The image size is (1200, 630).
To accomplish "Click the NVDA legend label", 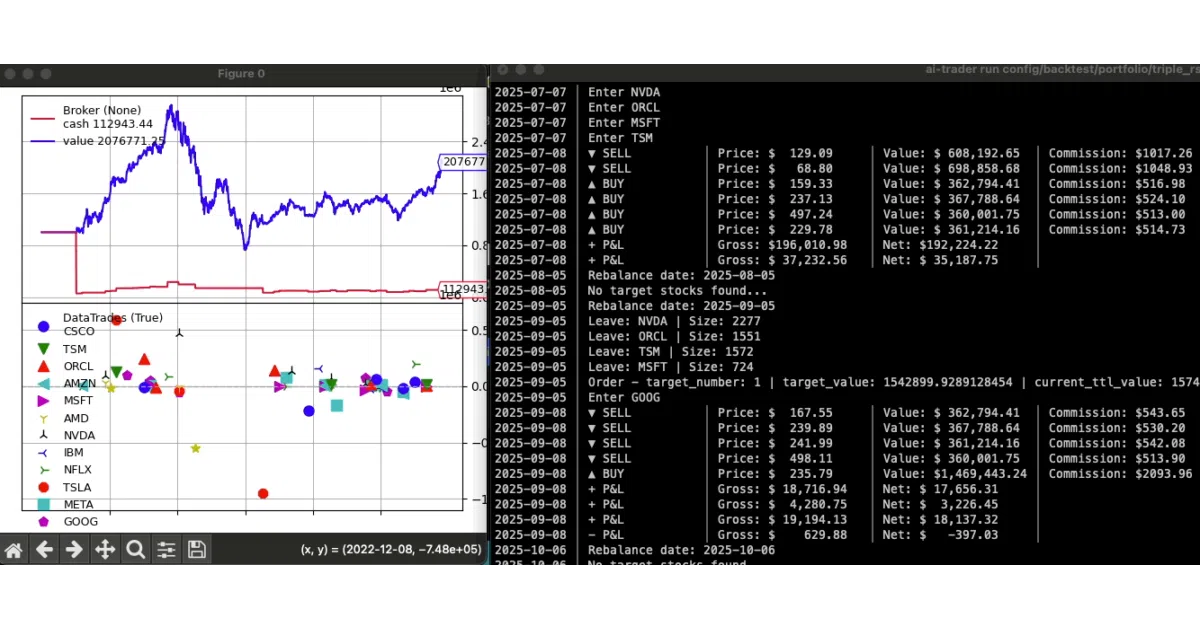I will pyautogui.click(x=79, y=435).
